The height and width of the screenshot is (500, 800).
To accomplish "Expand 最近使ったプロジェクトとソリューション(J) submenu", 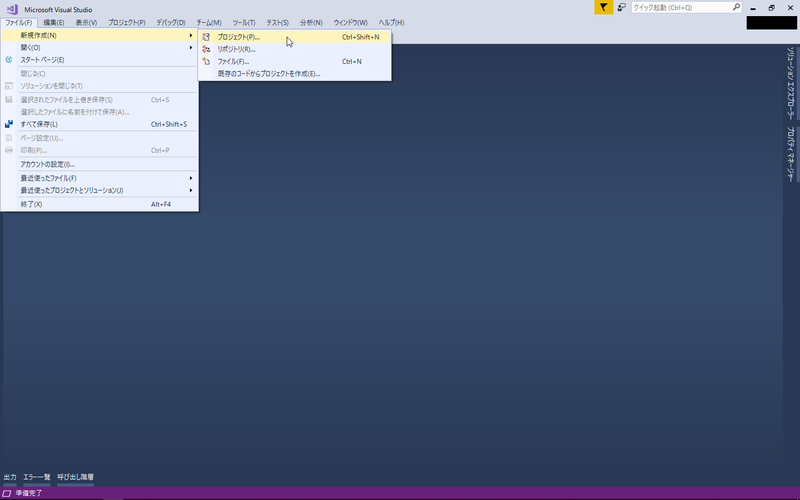I will [x=99, y=190].
